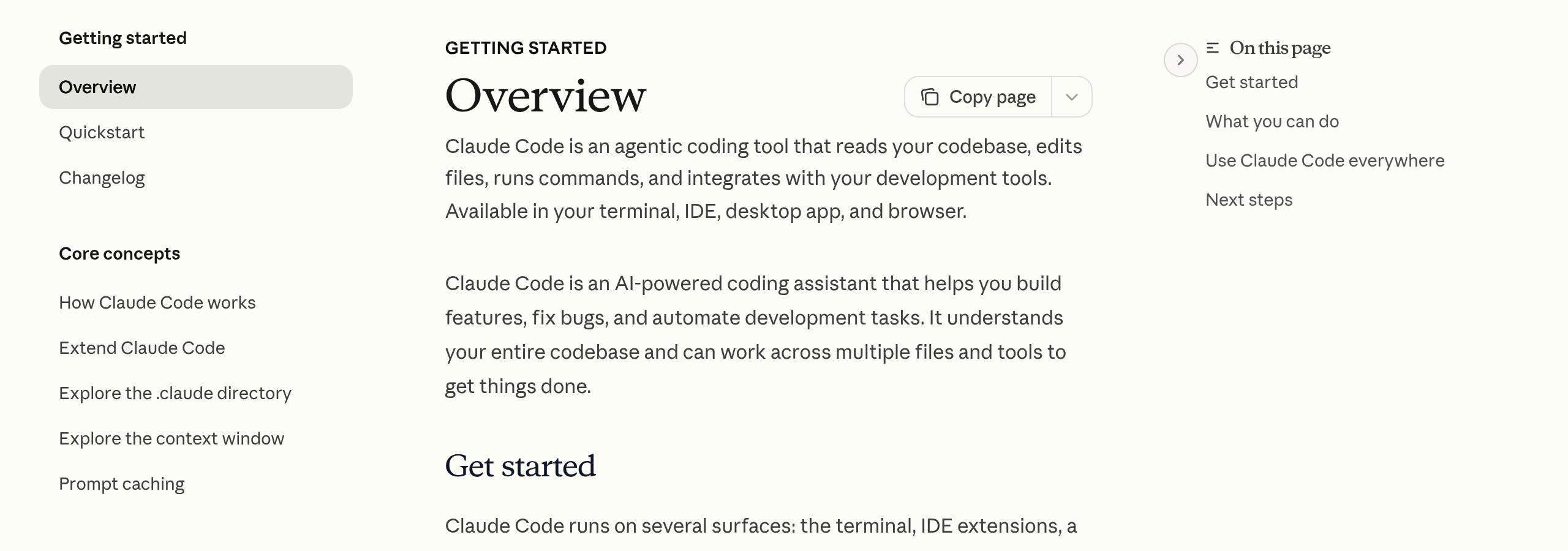Navigate to Extend Claude Code
Screen dimensions: 1568x551
[x=142, y=348]
